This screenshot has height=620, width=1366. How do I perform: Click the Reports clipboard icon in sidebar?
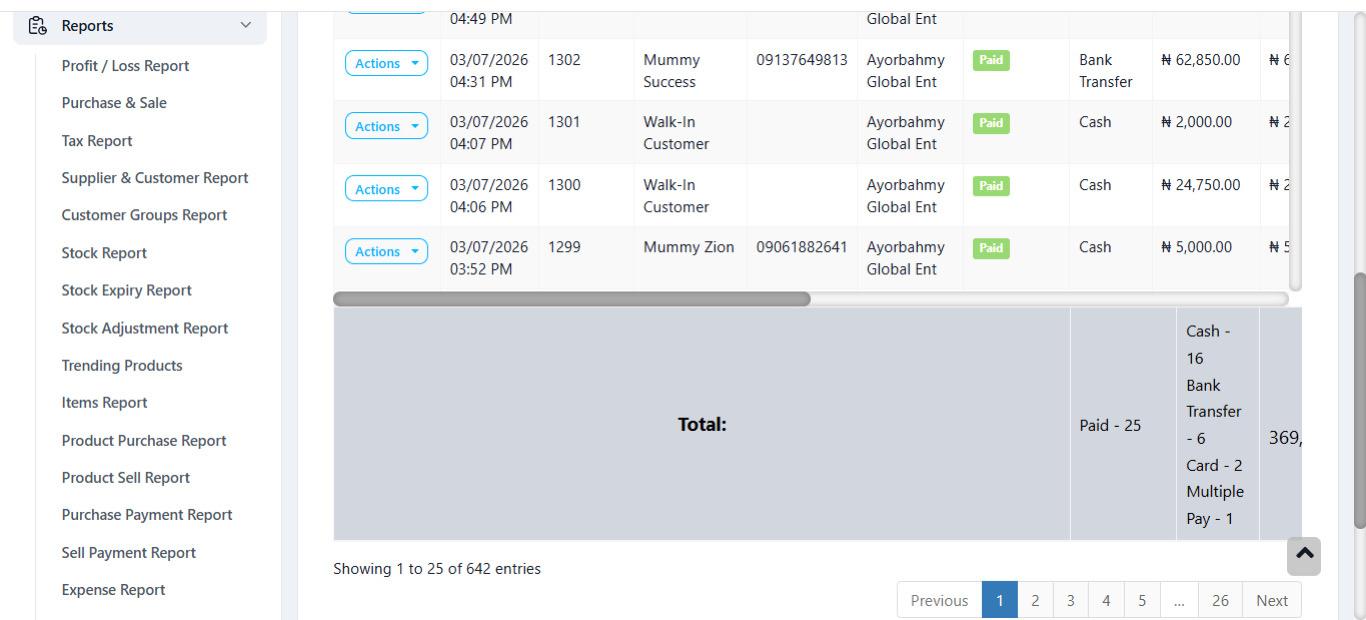pos(37,26)
